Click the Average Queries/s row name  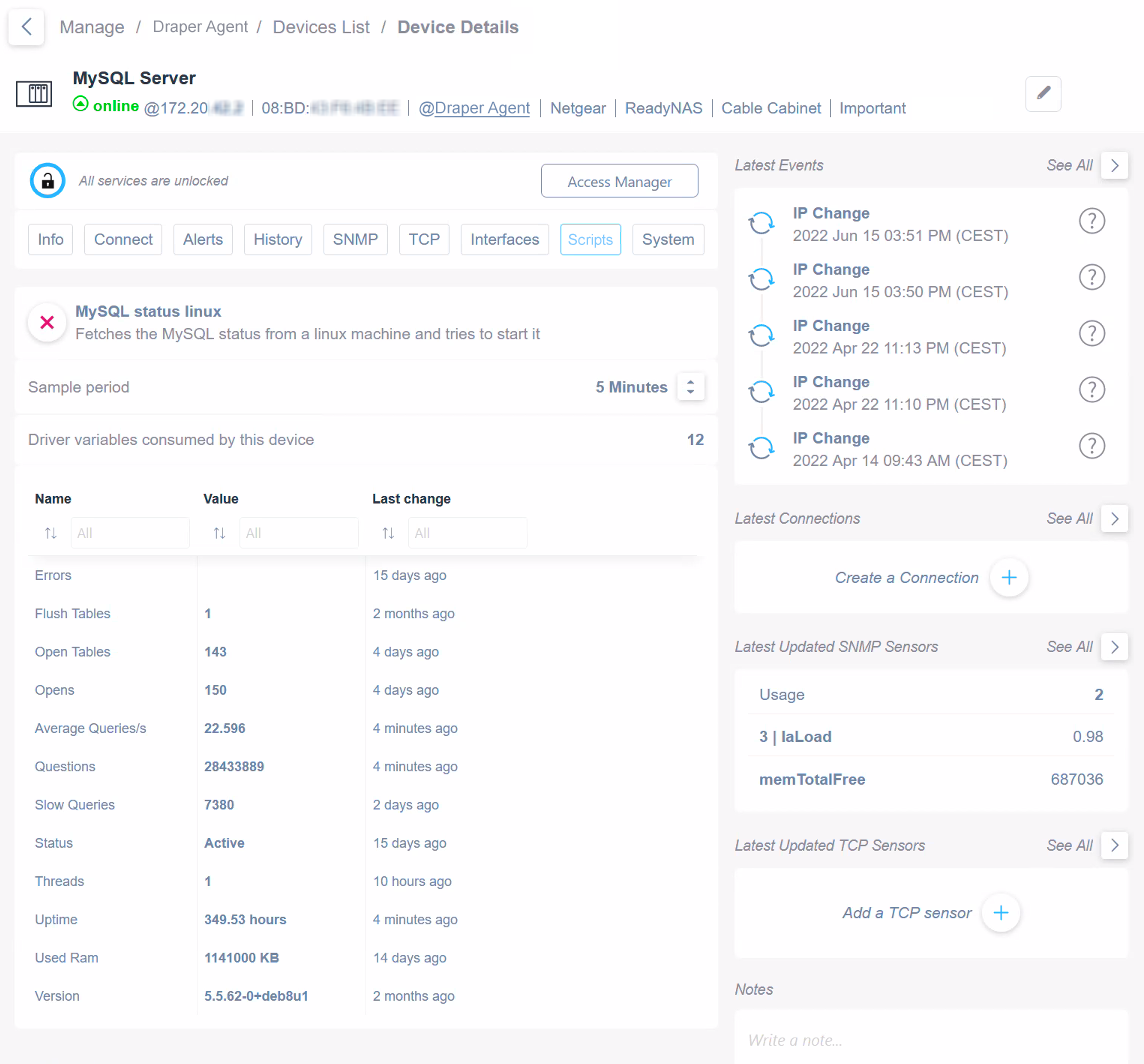point(90,728)
